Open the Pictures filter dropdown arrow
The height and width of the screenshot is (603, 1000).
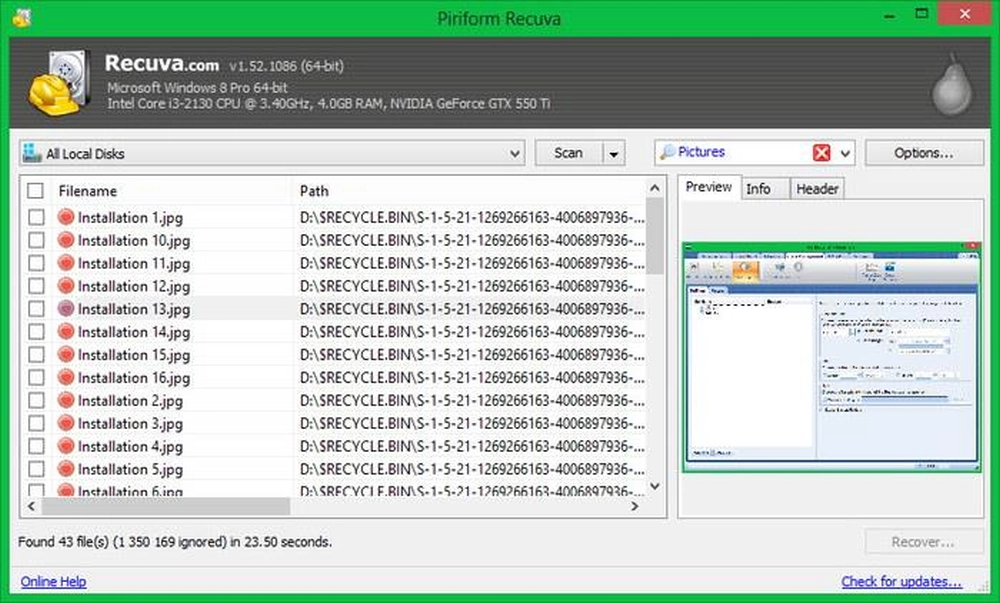(x=846, y=154)
